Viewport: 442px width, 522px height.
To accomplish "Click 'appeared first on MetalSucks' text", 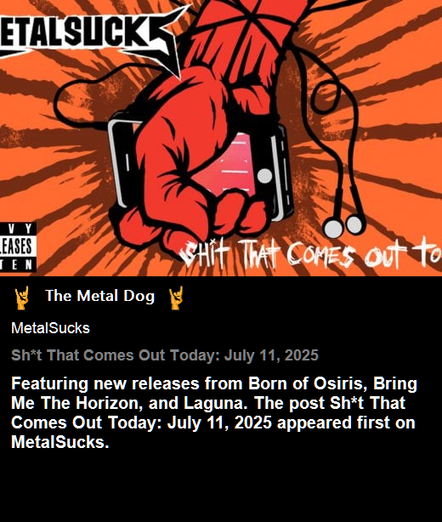I will click(x=213, y=433).
